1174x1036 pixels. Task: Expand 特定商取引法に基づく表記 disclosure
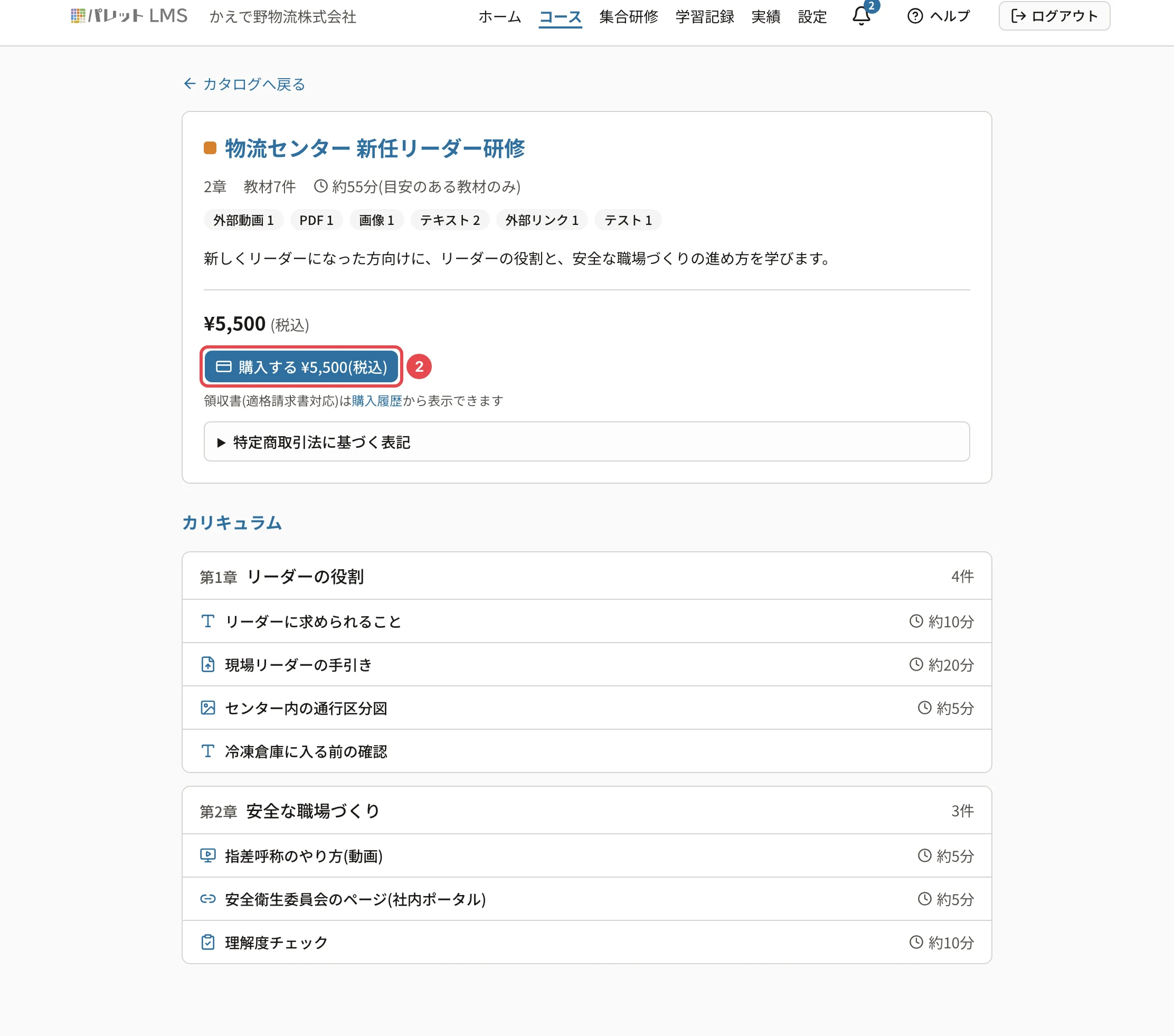pyautogui.click(x=586, y=442)
